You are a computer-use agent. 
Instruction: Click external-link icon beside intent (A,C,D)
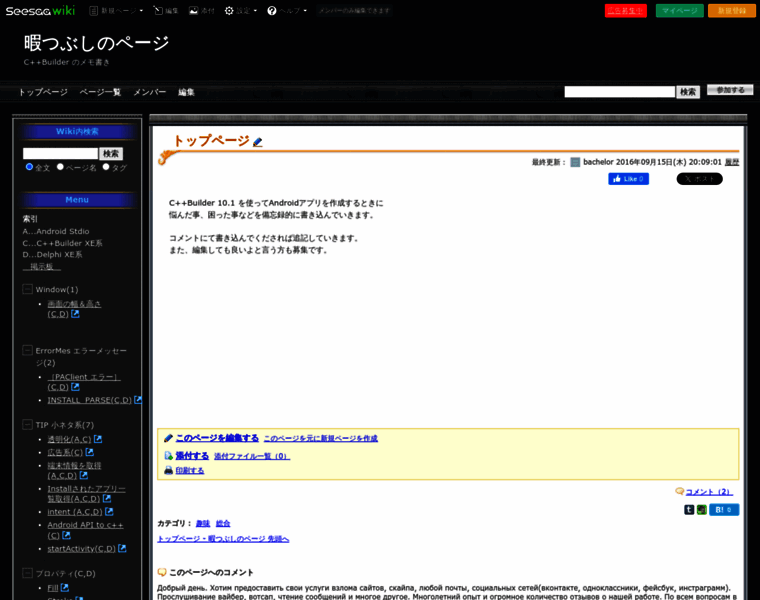[x=109, y=511]
